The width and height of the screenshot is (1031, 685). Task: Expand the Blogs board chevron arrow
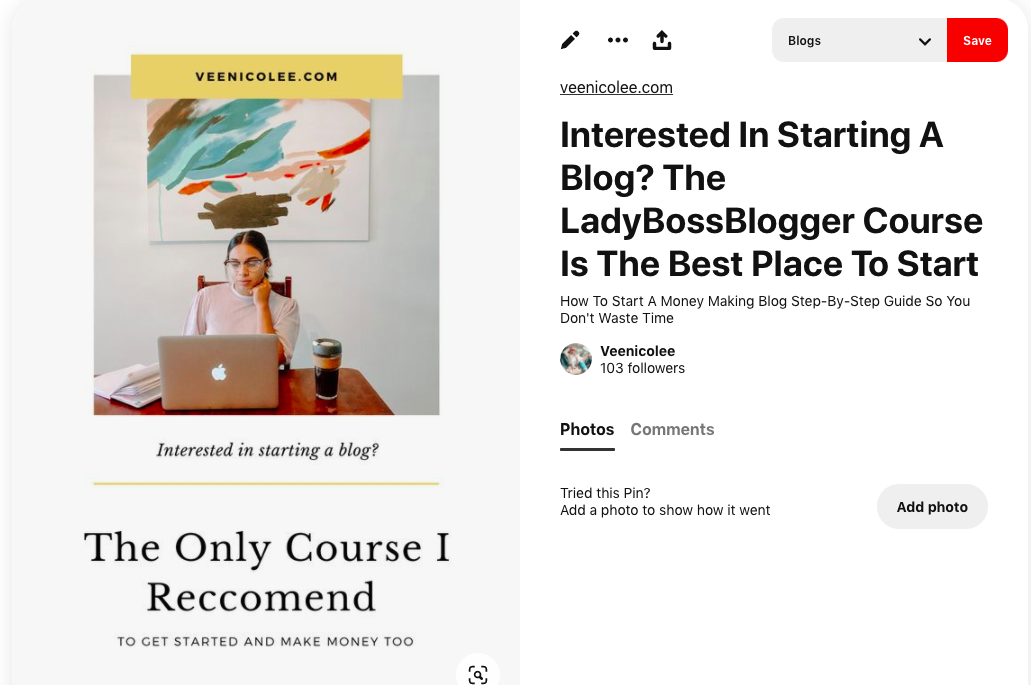pos(925,41)
